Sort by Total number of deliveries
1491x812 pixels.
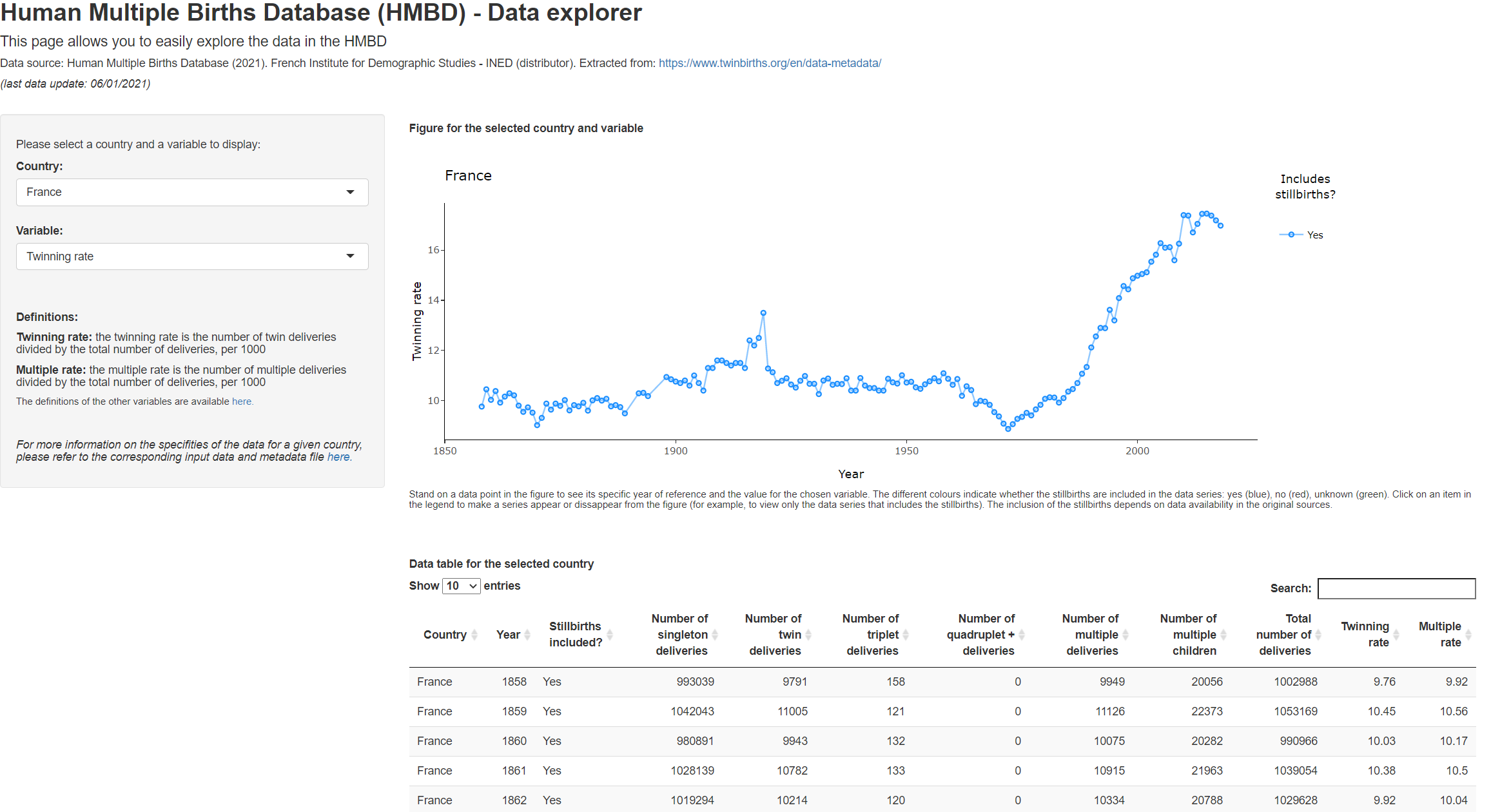pos(1318,635)
